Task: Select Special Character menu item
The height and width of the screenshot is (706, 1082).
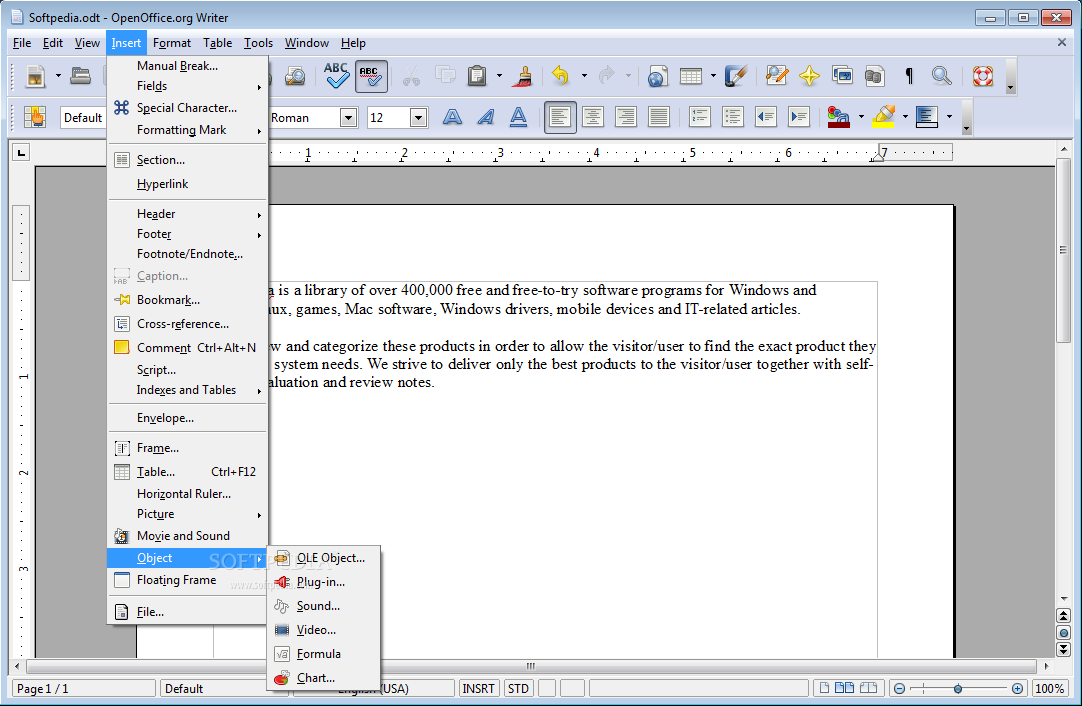Action: (187, 108)
